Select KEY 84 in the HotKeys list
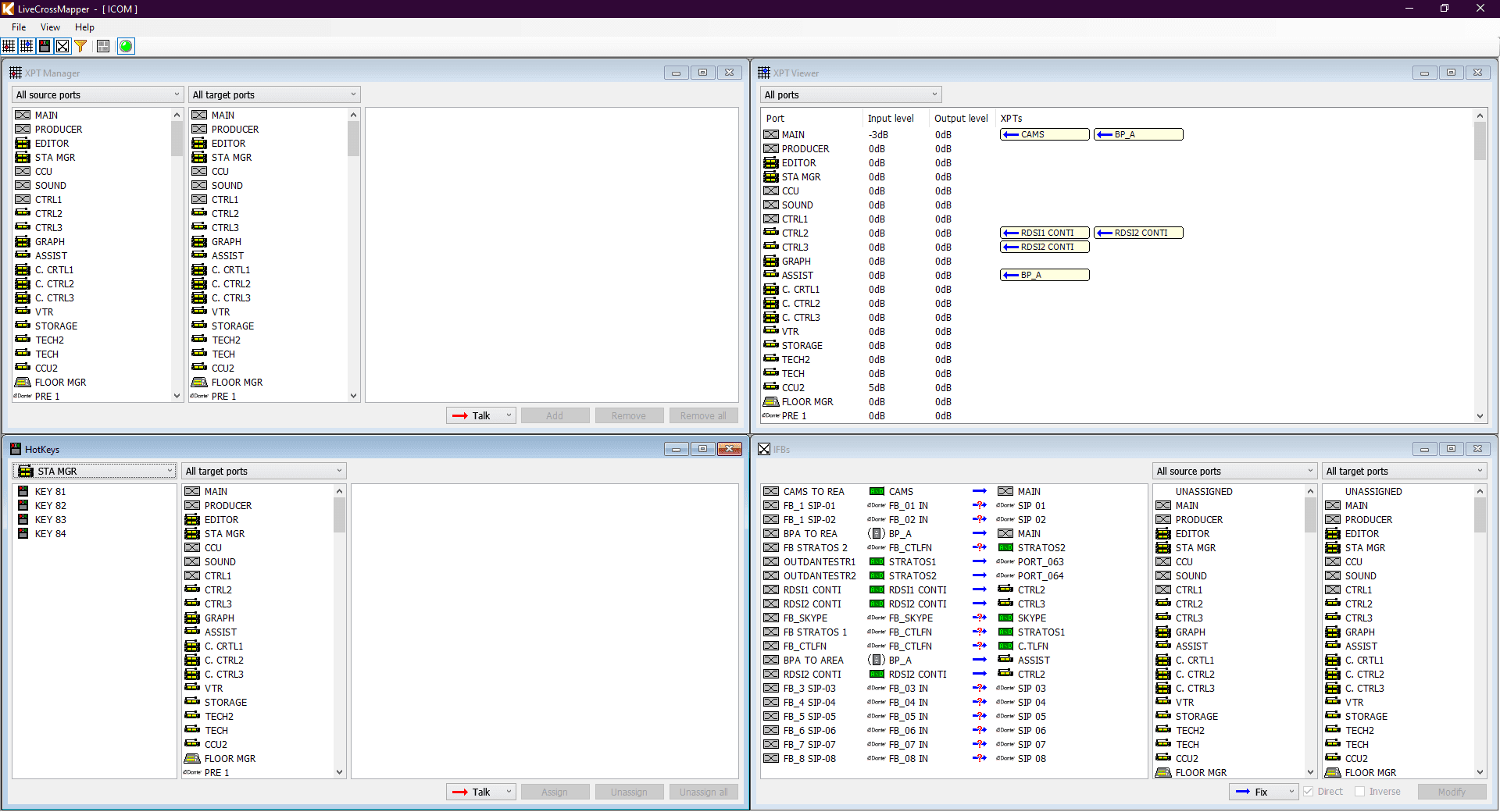 pyautogui.click(x=50, y=533)
